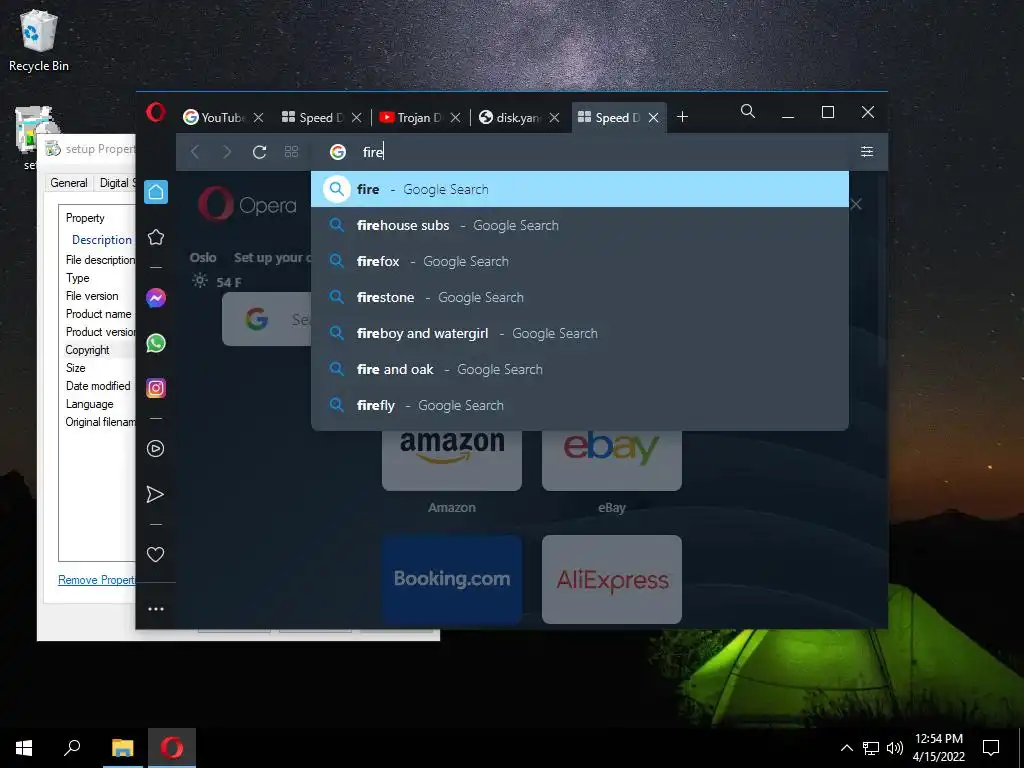Switch to the Trojan D tab
The image size is (1024, 768).
[x=411, y=118]
